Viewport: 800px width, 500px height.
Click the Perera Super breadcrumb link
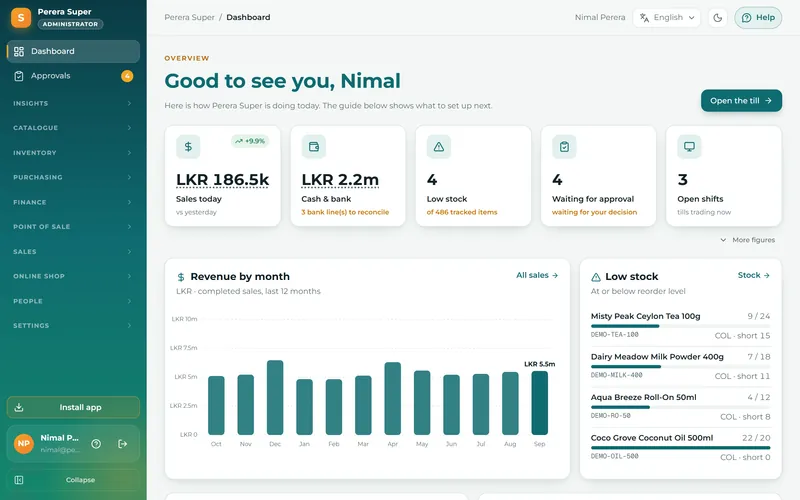click(189, 17)
